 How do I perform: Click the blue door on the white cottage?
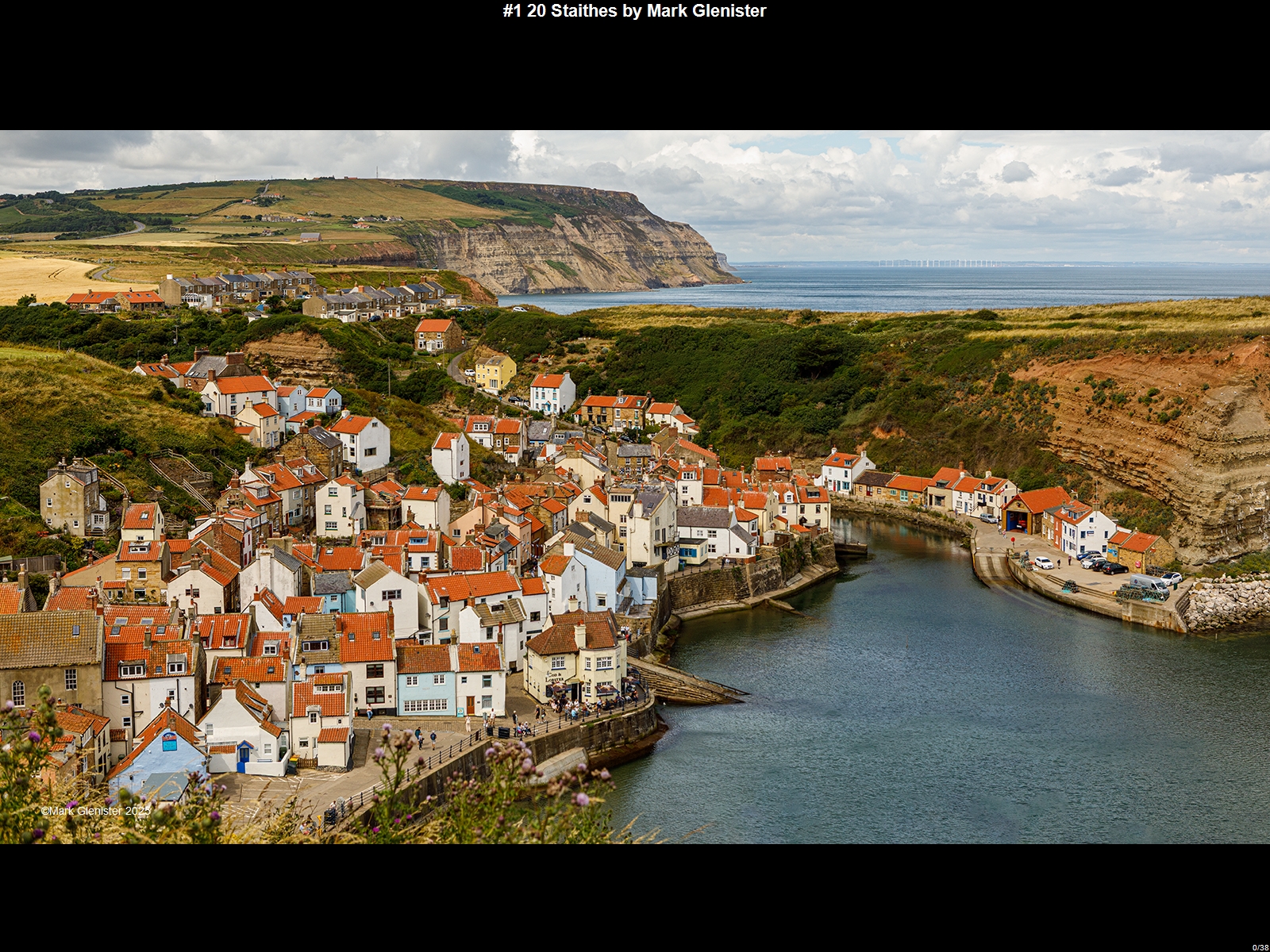[x=243, y=755]
